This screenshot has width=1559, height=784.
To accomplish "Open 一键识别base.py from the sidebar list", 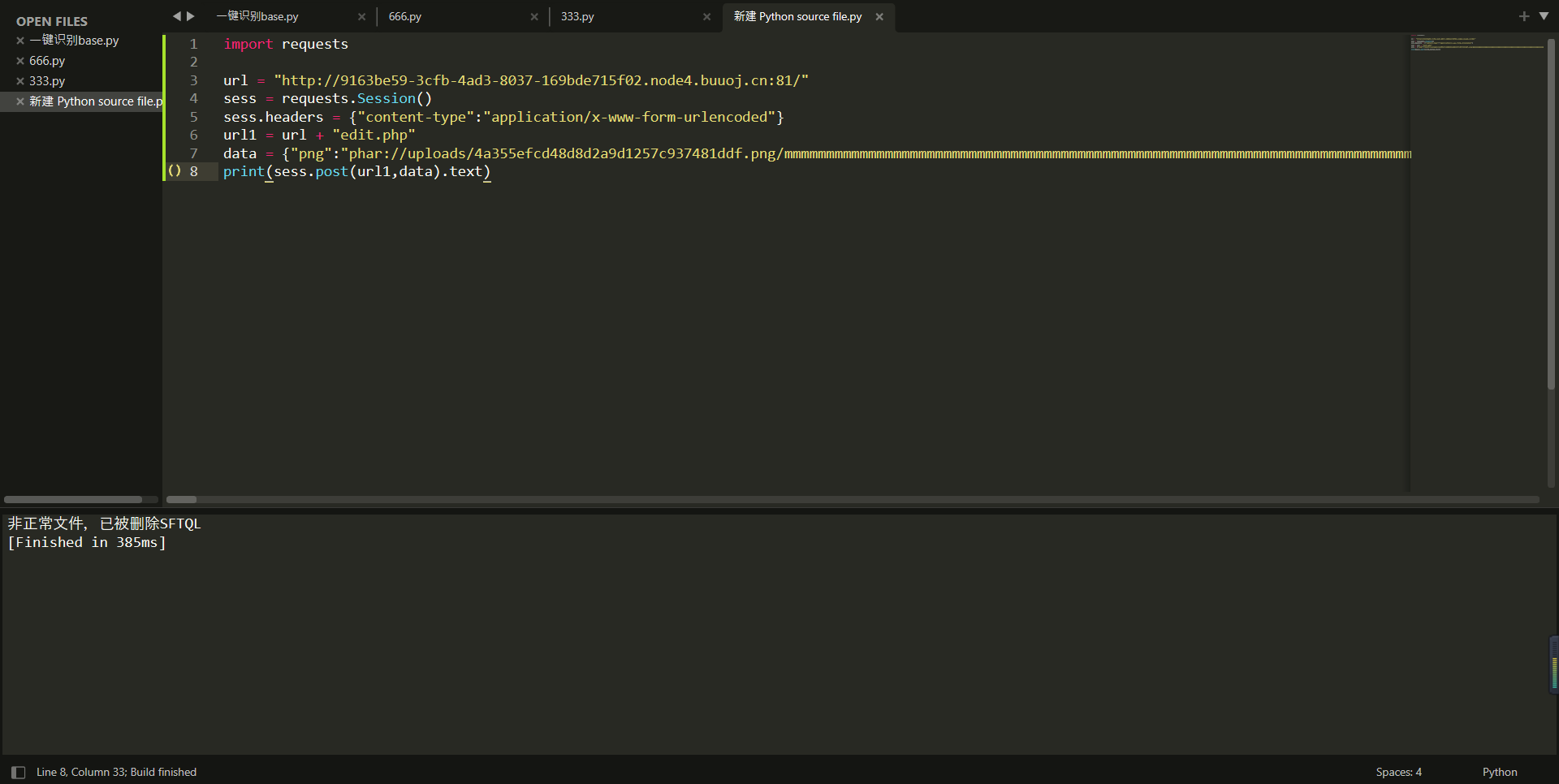I will (x=74, y=41).
